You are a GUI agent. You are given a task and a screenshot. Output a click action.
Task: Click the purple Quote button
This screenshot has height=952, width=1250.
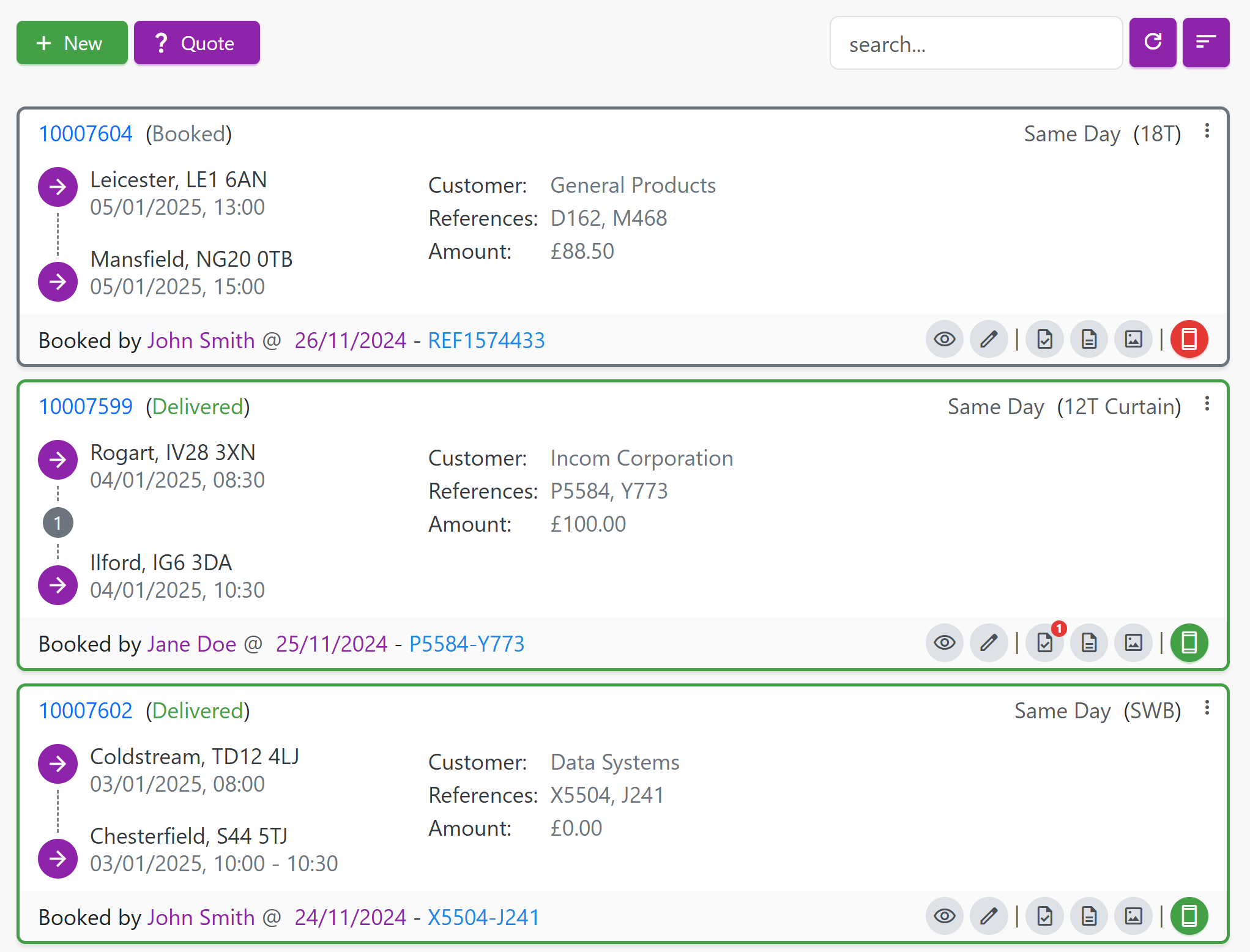coord(196,43)
